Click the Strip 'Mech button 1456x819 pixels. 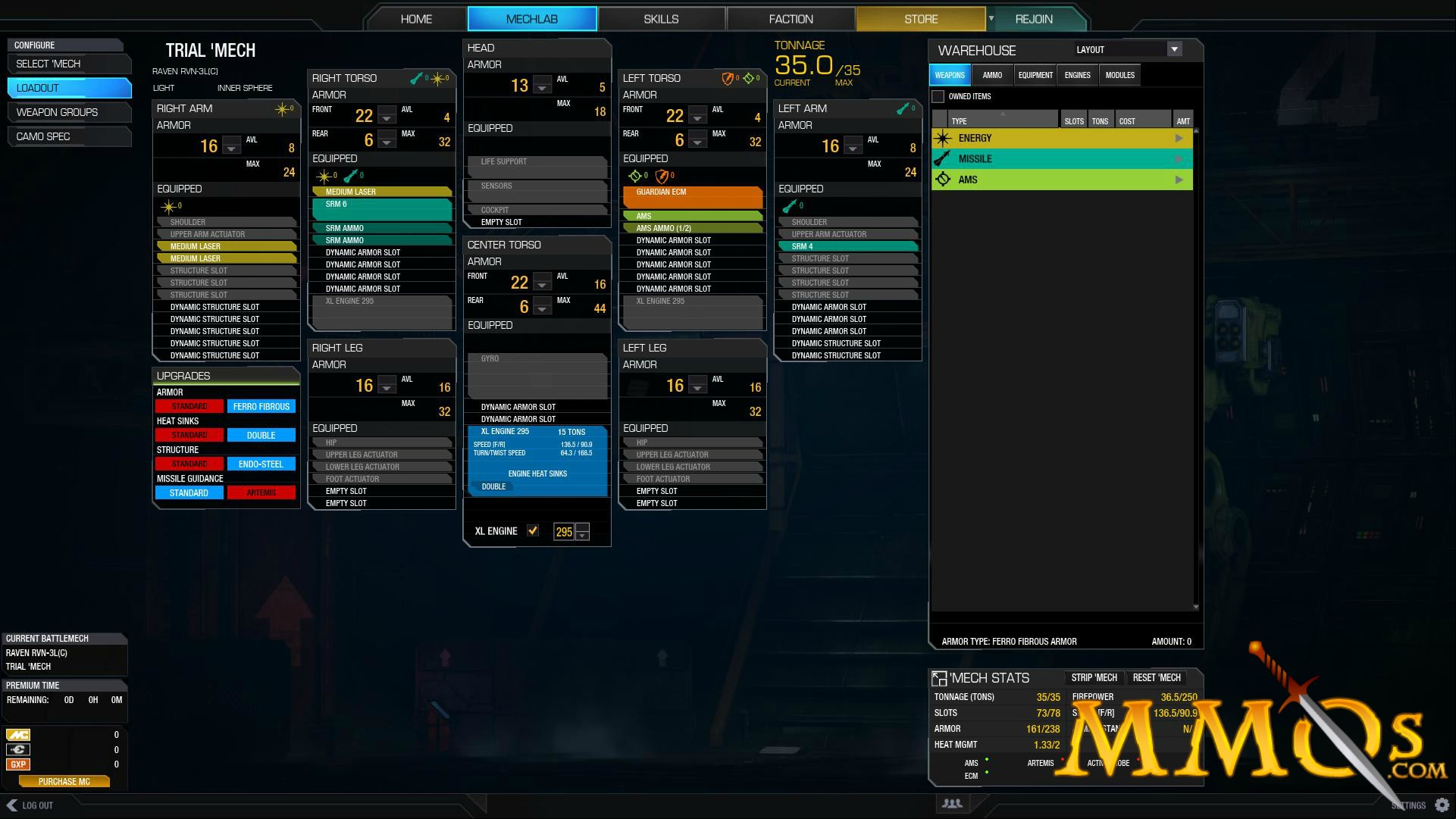click(1094, 678)
